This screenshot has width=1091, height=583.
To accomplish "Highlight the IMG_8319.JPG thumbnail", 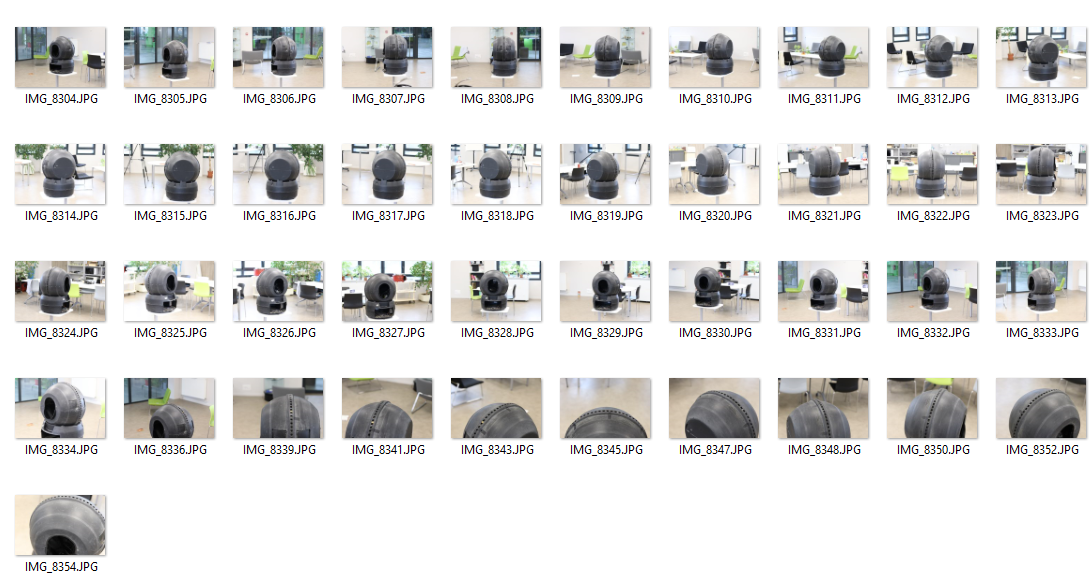I will tap(605, 175).
